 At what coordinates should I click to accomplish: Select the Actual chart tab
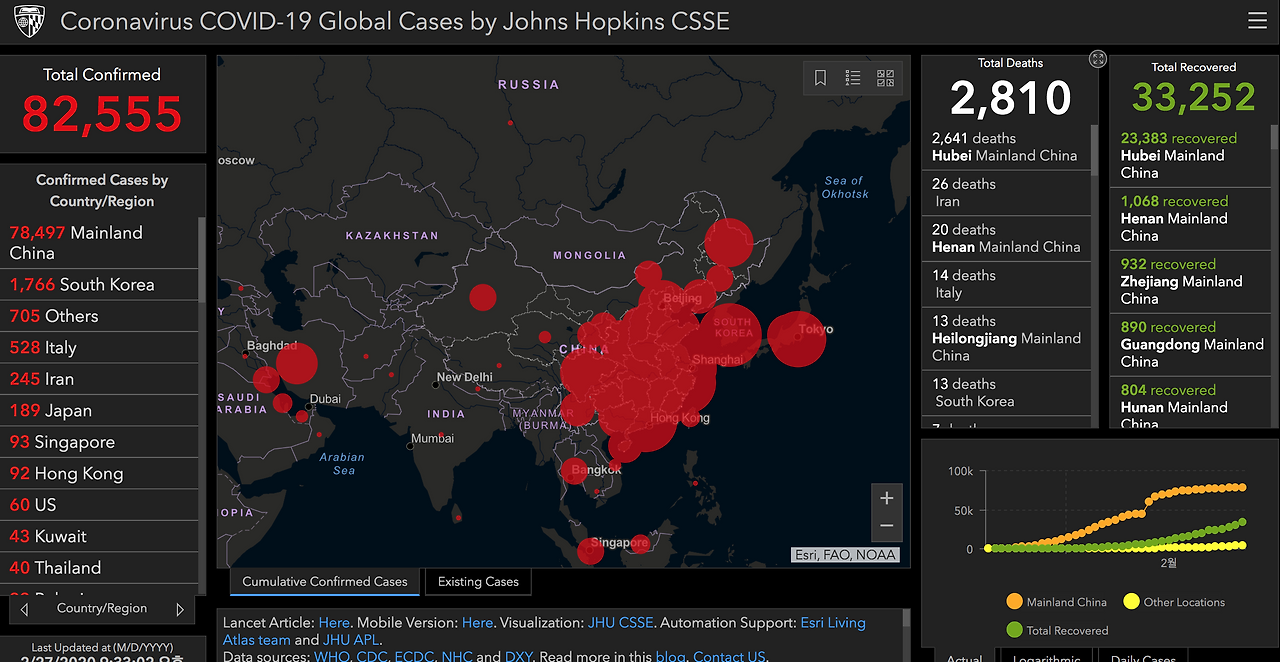(964, 657)
